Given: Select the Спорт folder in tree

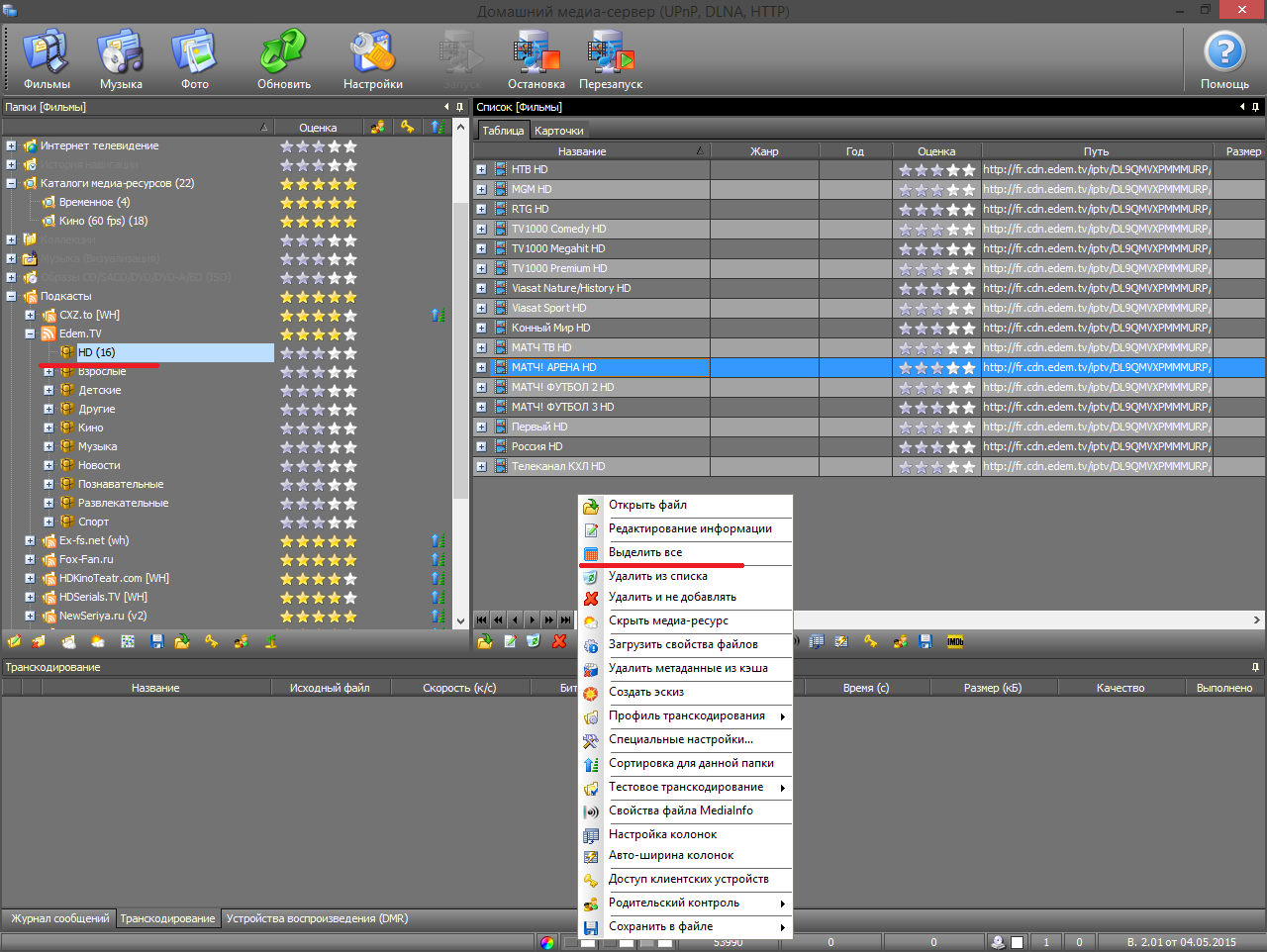Looking at the screenshot, I should [x=94, y=522].
